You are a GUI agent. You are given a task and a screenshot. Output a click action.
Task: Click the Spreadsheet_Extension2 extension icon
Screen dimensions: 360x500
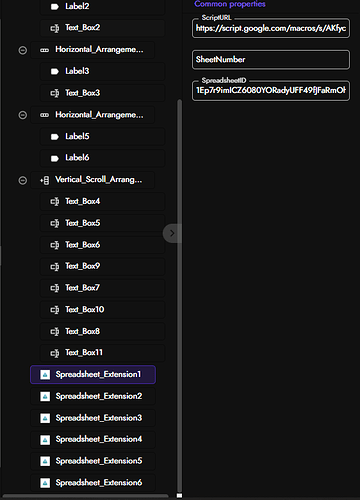(45, 396)
